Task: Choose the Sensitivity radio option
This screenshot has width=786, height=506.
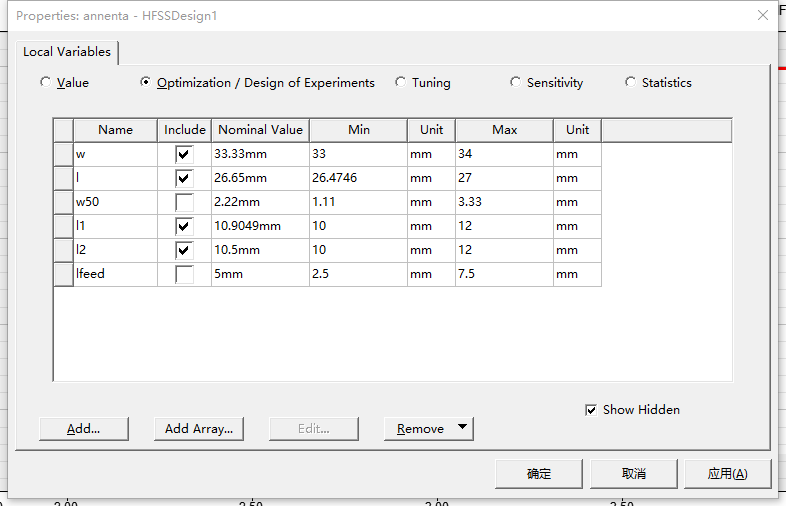Action: coord(516,83)
